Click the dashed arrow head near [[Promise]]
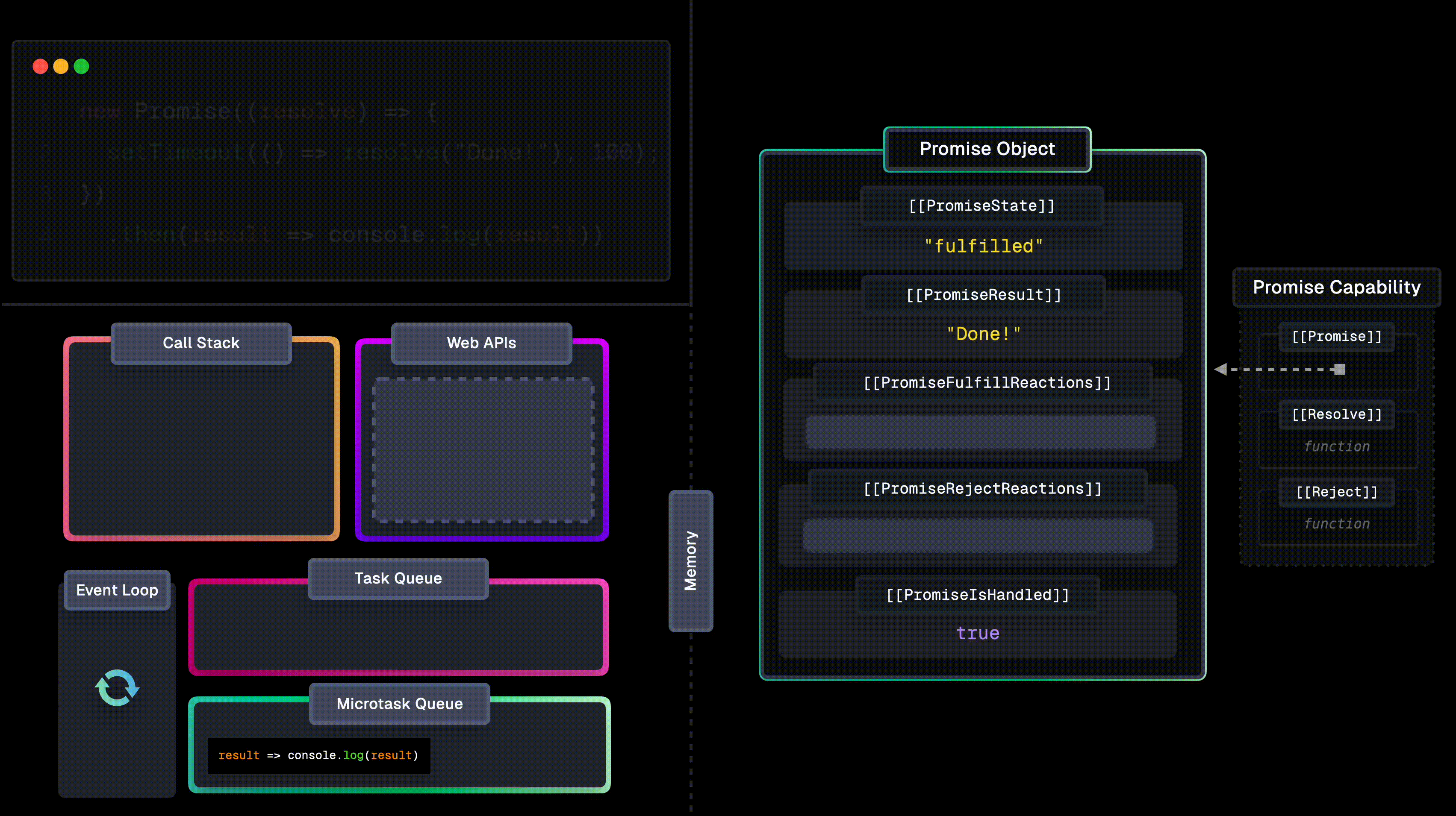This screenshot has width=1456, height=816. coord(1221,369)
